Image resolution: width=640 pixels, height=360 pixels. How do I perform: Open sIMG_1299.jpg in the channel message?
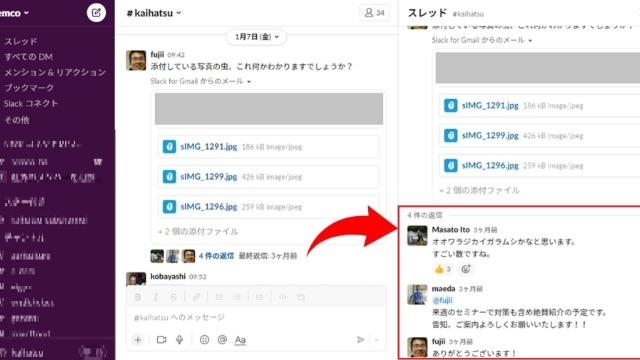point(209,177)
